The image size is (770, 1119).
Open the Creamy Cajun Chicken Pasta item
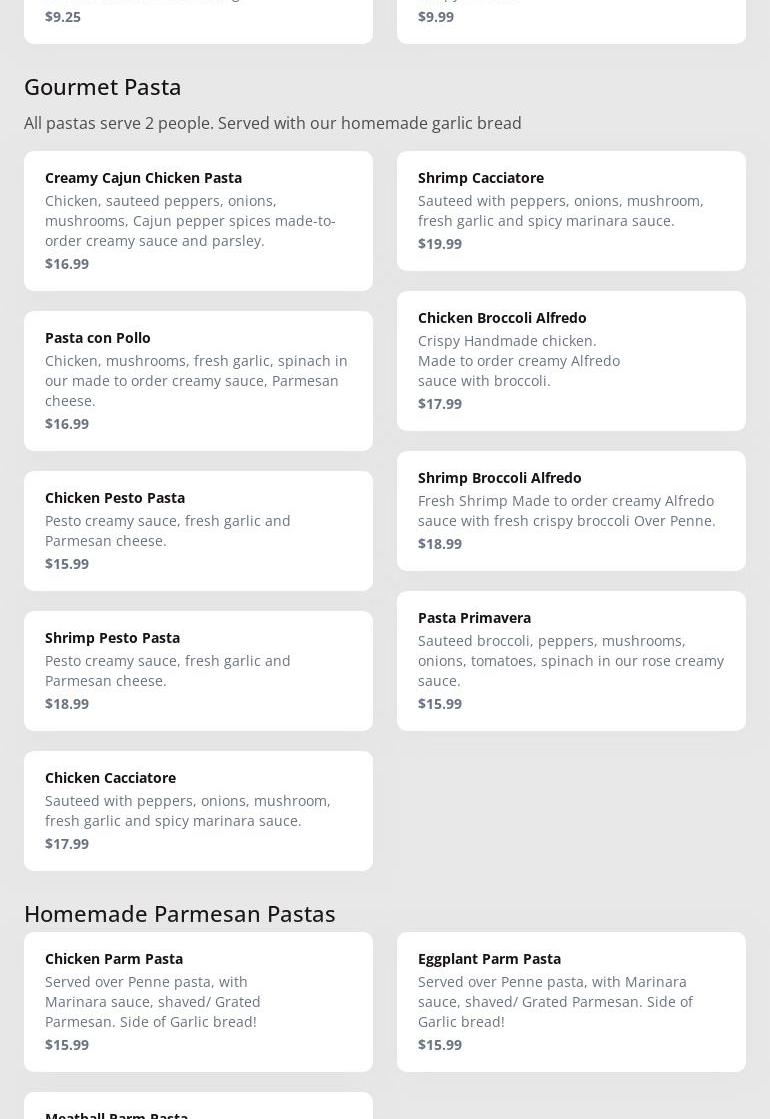(x=198, y=220)
